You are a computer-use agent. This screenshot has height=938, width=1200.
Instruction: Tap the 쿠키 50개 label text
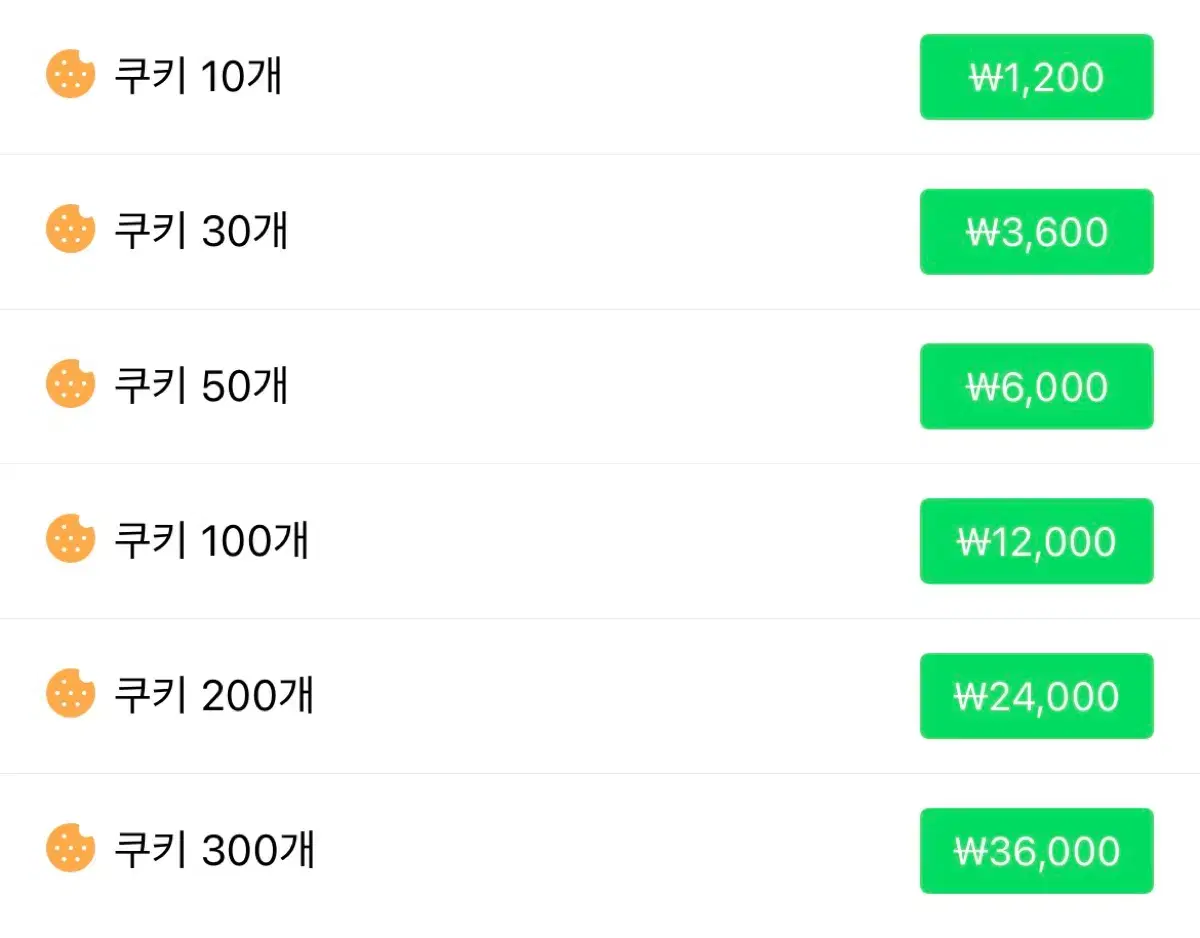pos(201,386)
